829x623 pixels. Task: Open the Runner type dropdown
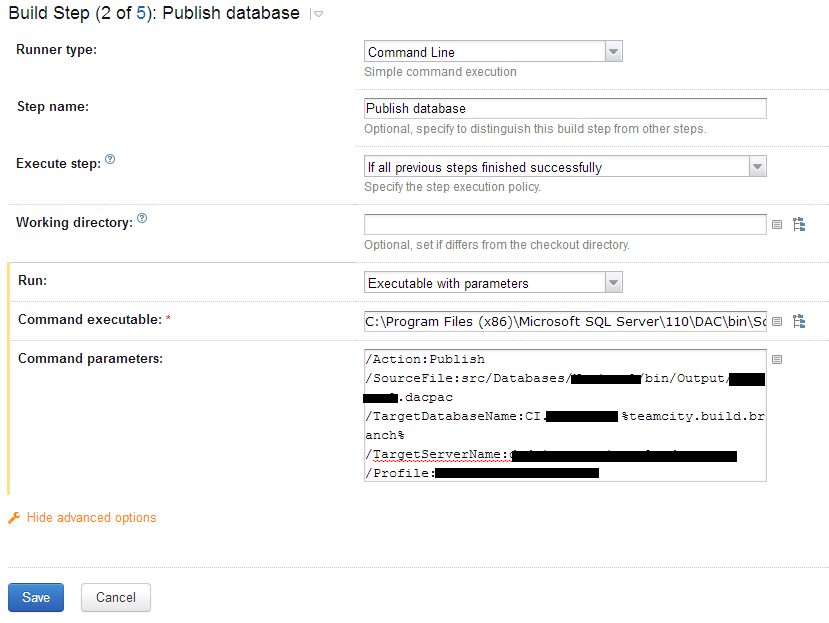(x=613, y=52)
